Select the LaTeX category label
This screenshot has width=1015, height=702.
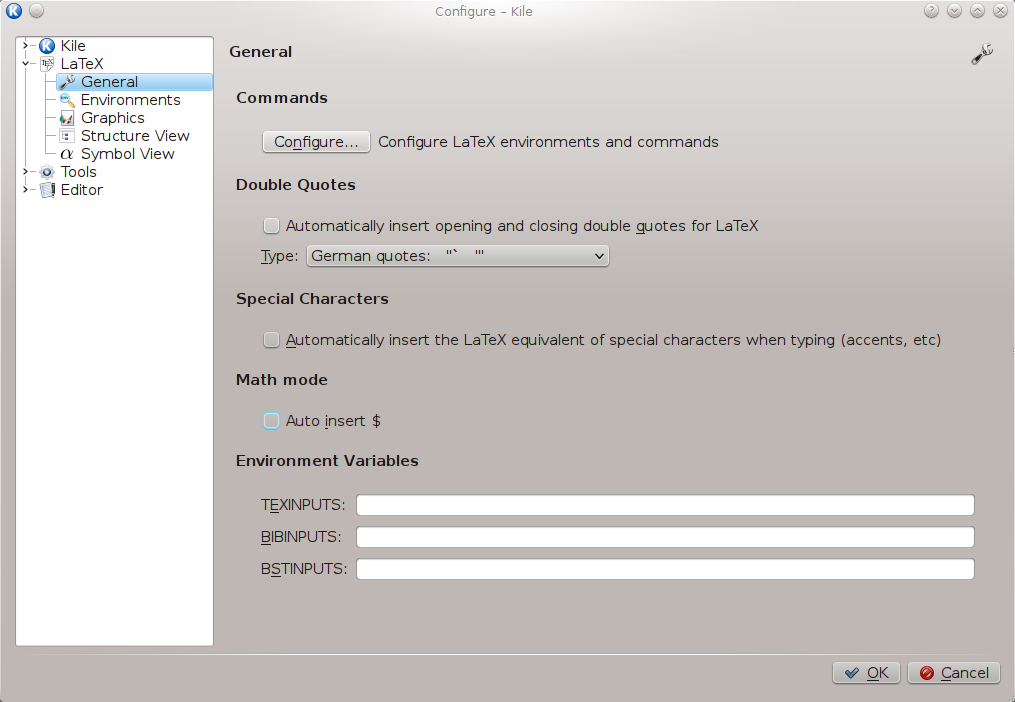click(82, 63)
